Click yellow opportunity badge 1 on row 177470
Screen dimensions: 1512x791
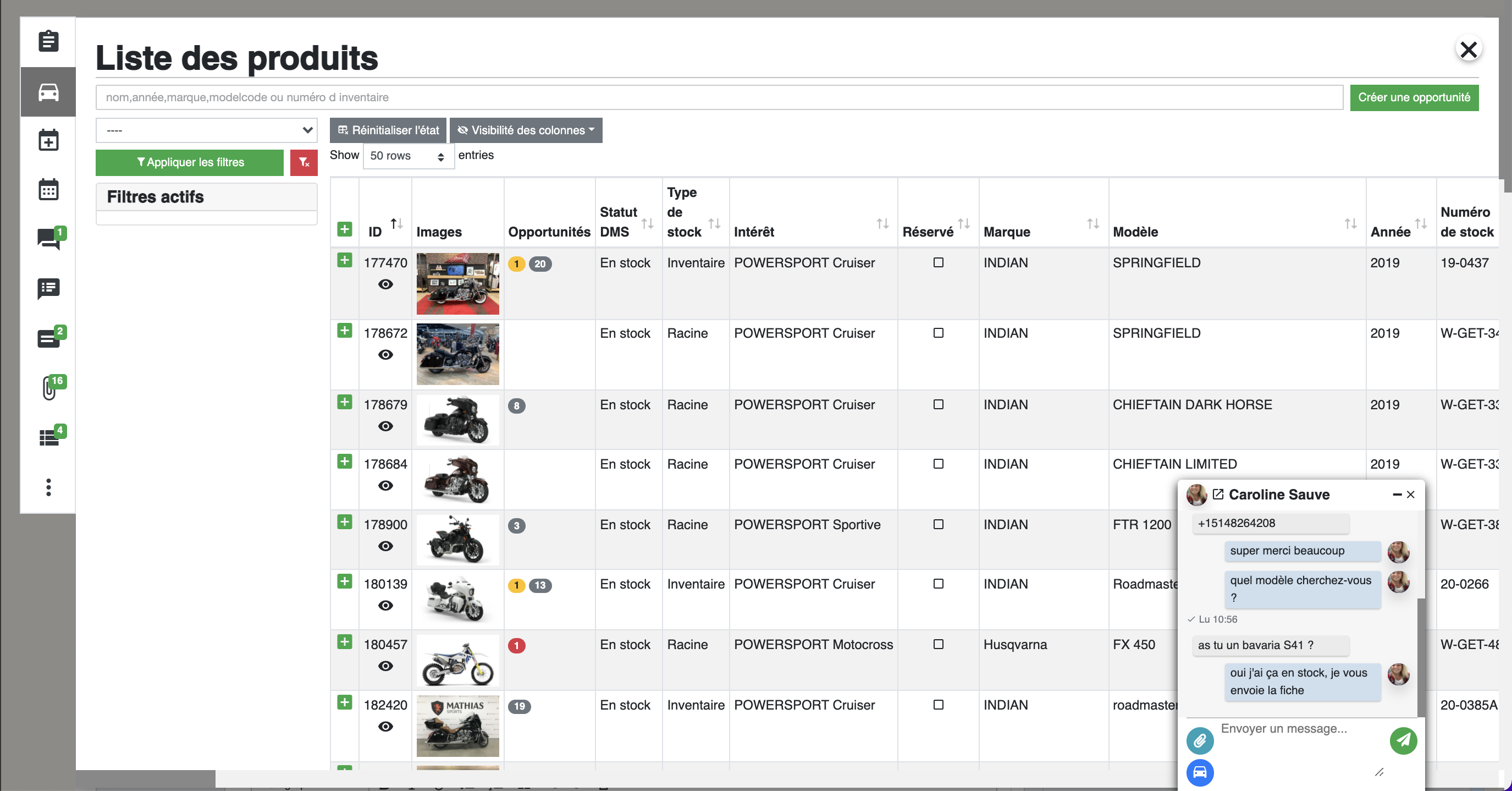point(516,264)
